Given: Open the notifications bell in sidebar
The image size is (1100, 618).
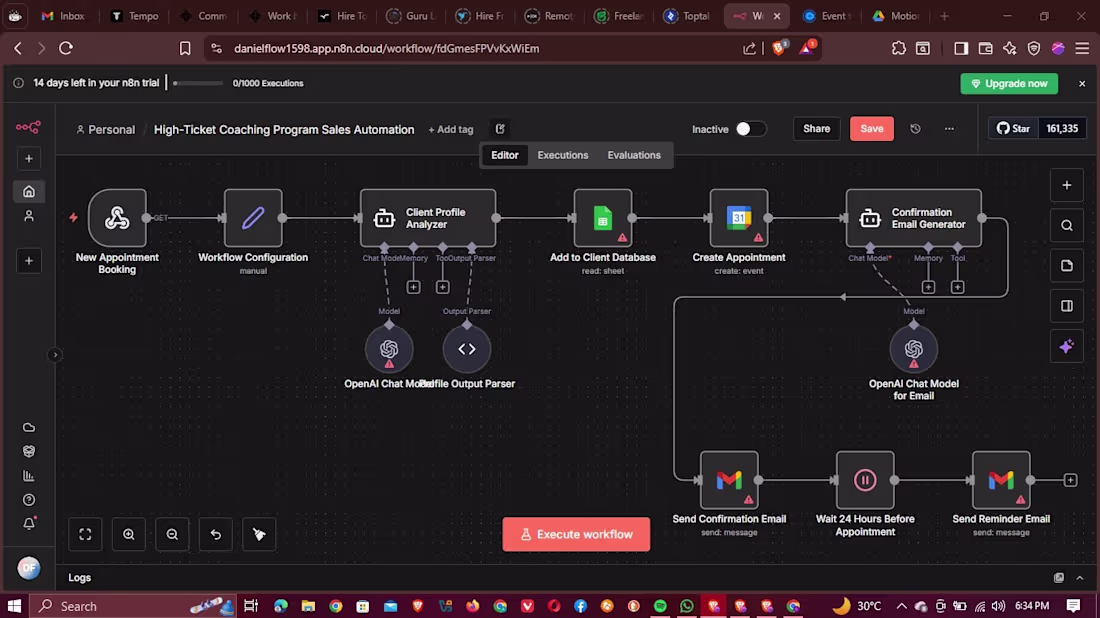Looking at the screenshot, I should 29,524.
